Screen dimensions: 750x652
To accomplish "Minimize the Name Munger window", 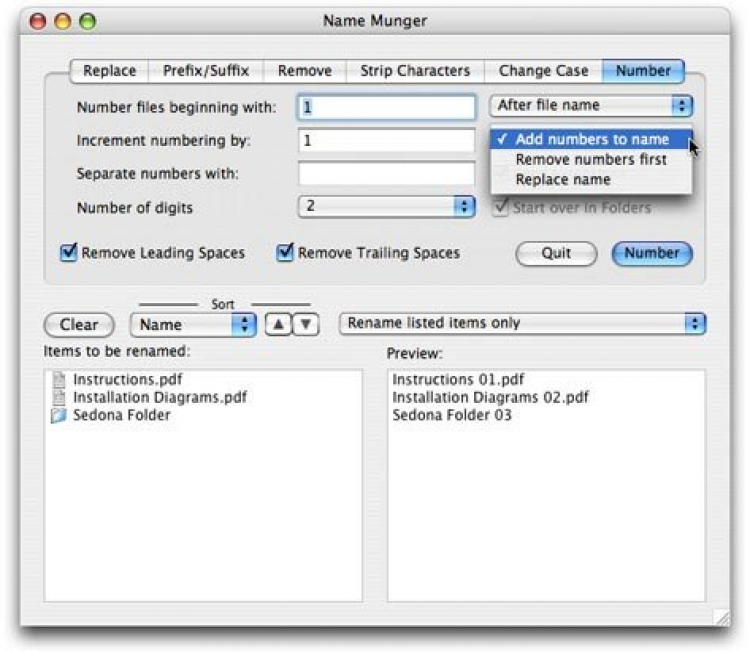I will pos(63,22).
